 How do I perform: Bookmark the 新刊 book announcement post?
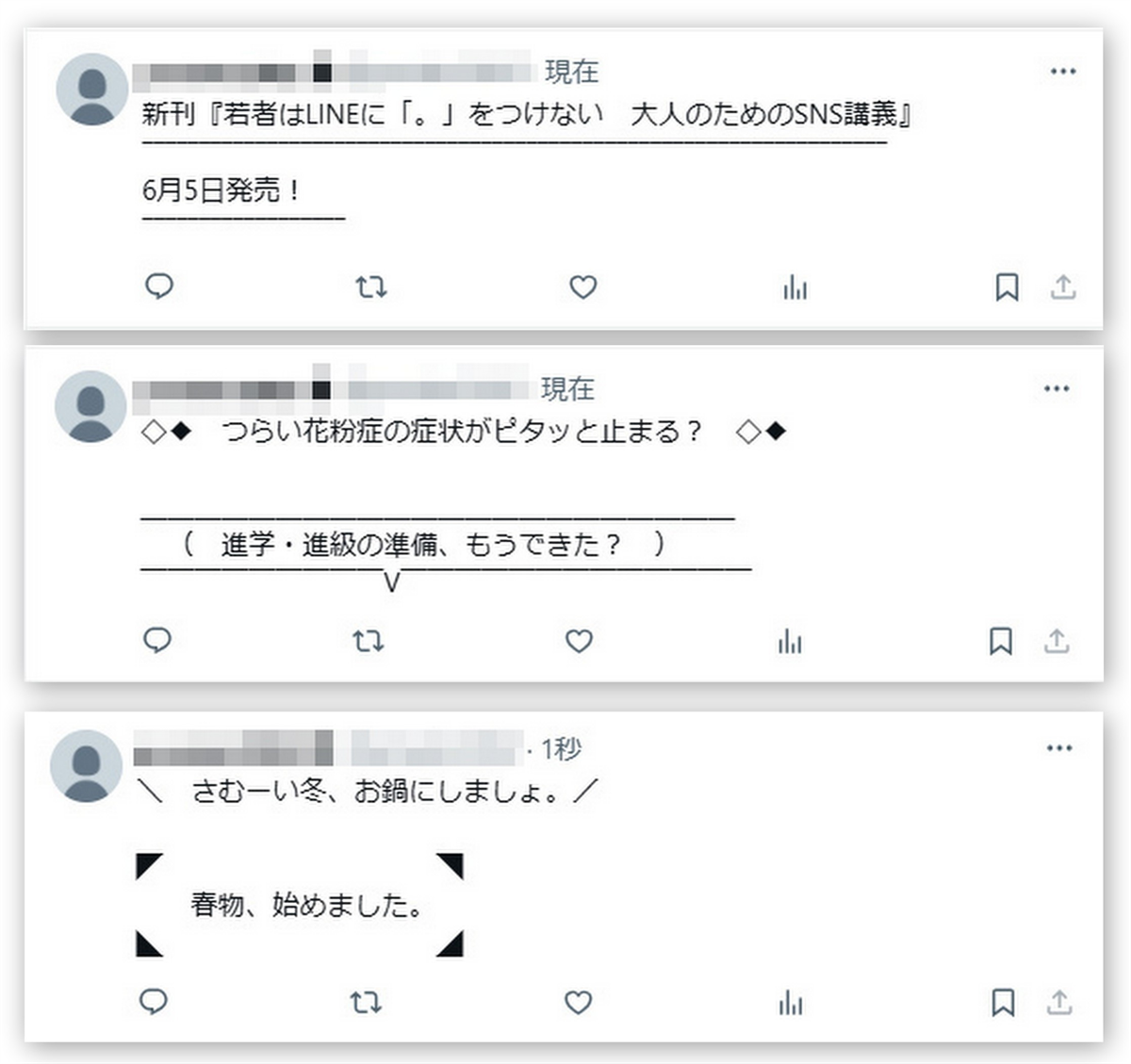[x=1007, y=286]
